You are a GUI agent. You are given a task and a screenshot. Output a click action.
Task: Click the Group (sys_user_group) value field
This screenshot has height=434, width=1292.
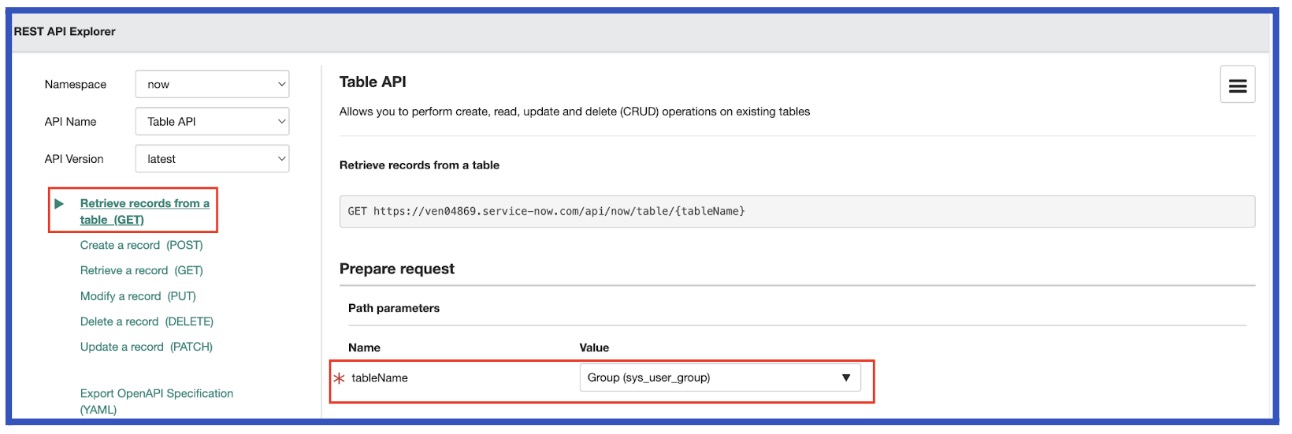point(720,378)
